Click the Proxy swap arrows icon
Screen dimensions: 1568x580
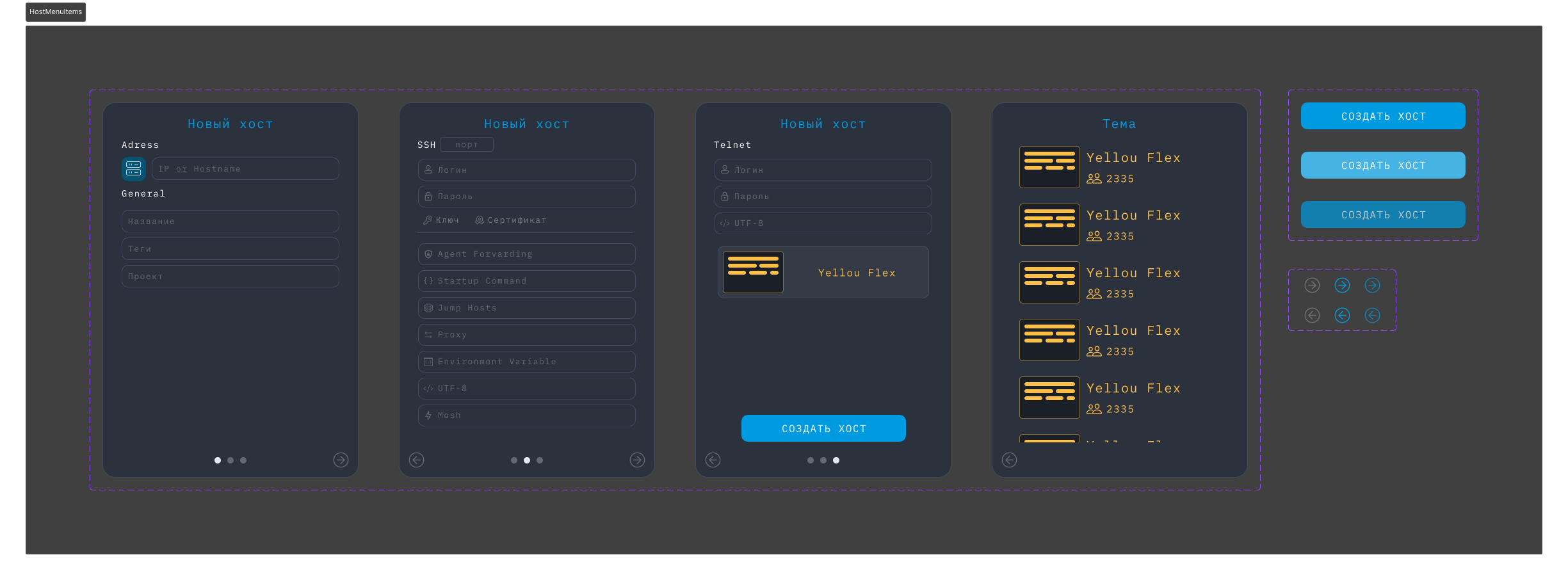pos(428,334)
